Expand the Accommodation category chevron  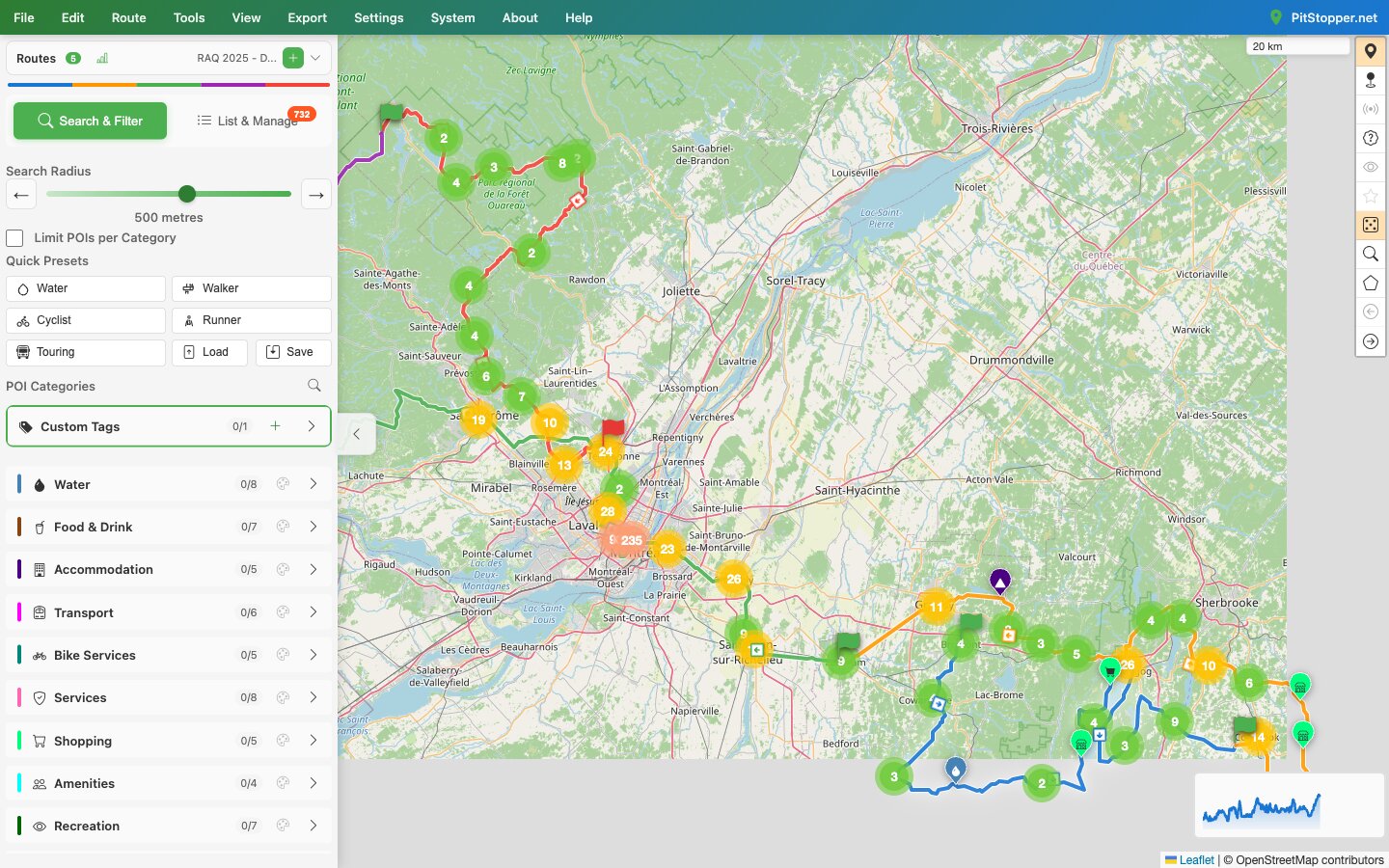(x=313, y=569)
